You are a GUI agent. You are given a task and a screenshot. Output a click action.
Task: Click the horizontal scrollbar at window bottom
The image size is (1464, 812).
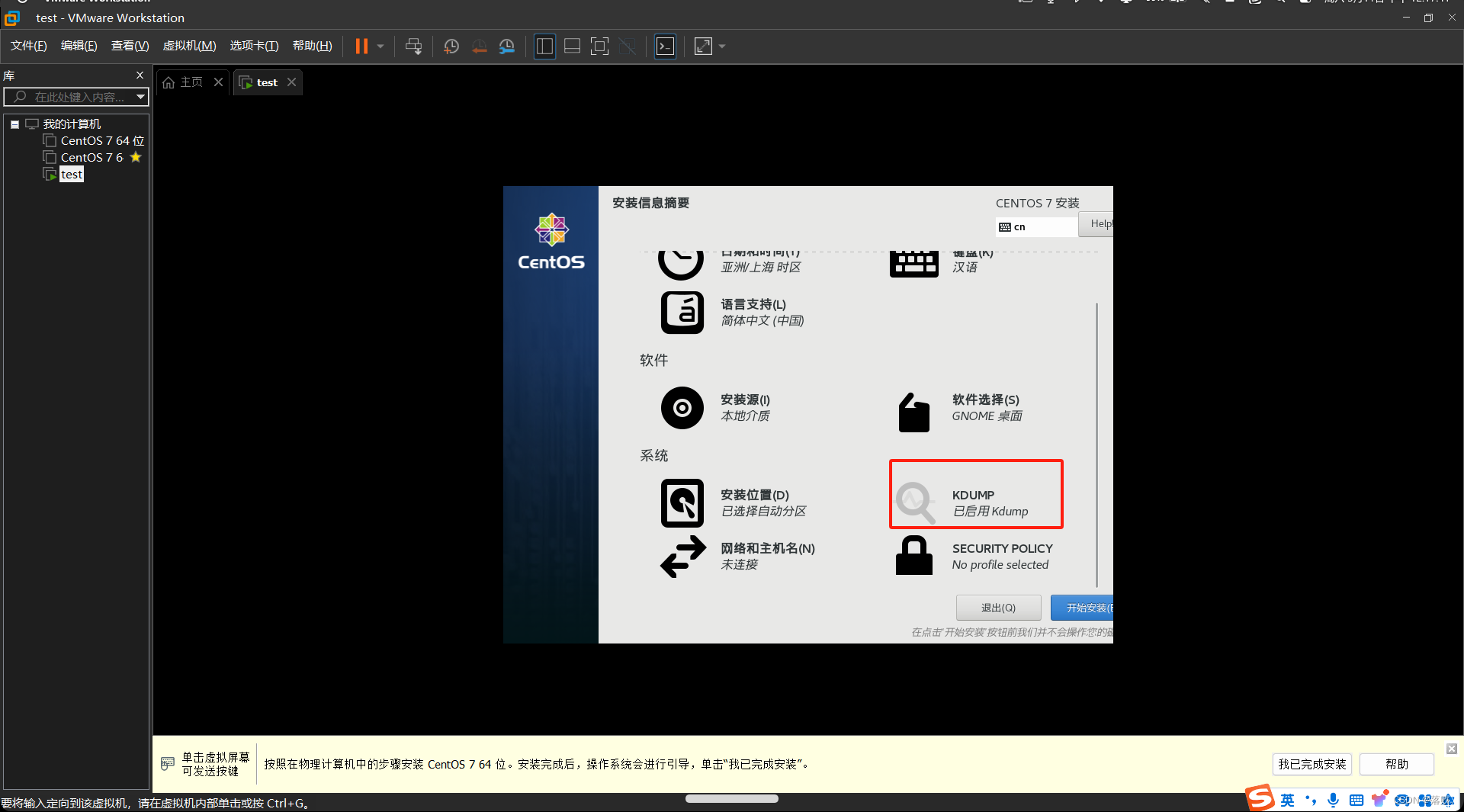(x=732, y=798)
